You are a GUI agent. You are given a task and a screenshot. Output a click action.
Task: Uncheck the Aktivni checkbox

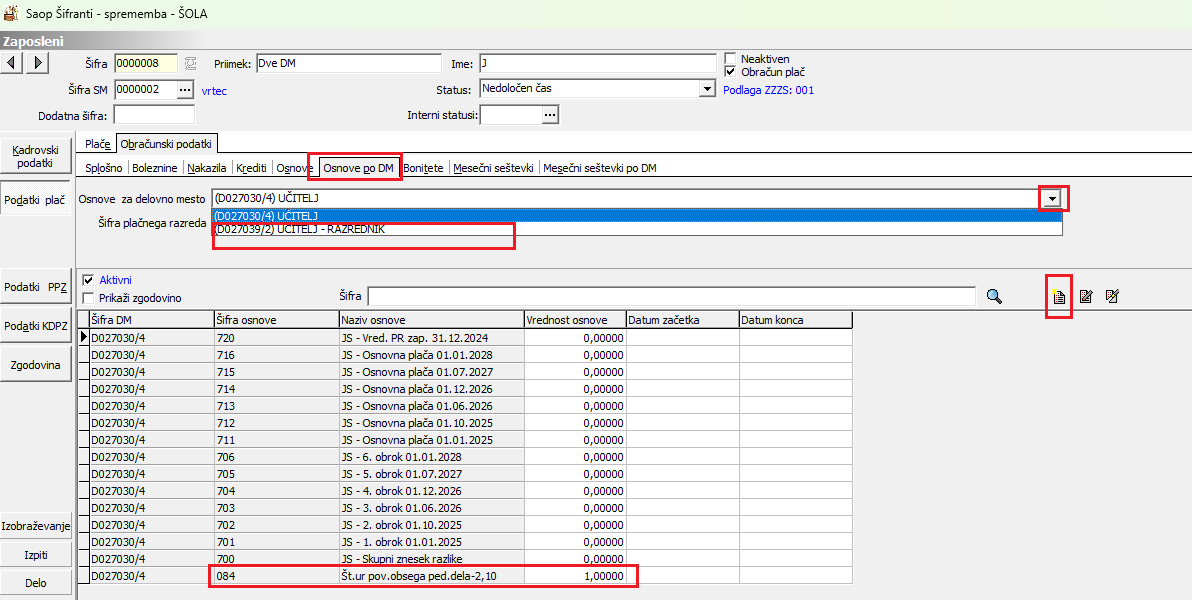coord(87,280)
